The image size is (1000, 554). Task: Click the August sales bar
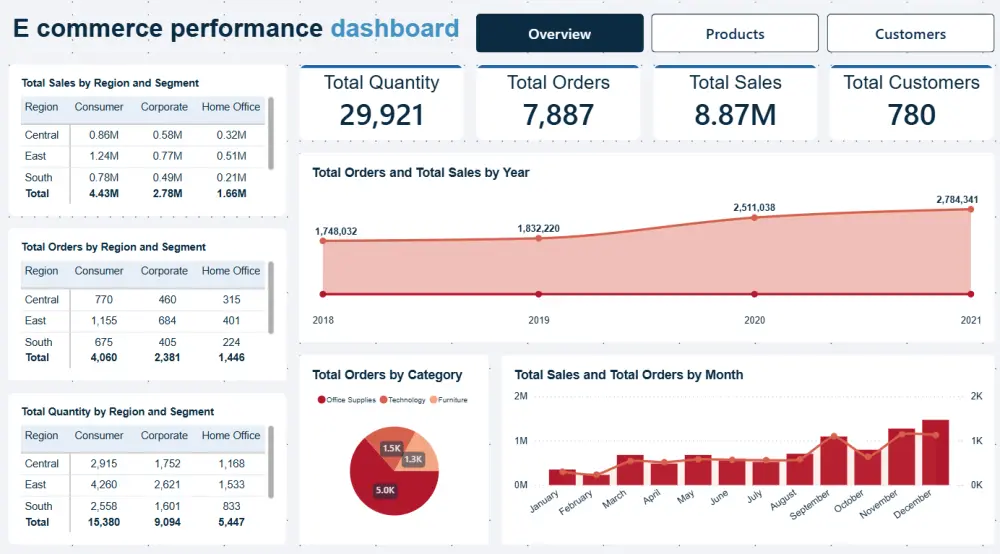(x=800, y=469)
